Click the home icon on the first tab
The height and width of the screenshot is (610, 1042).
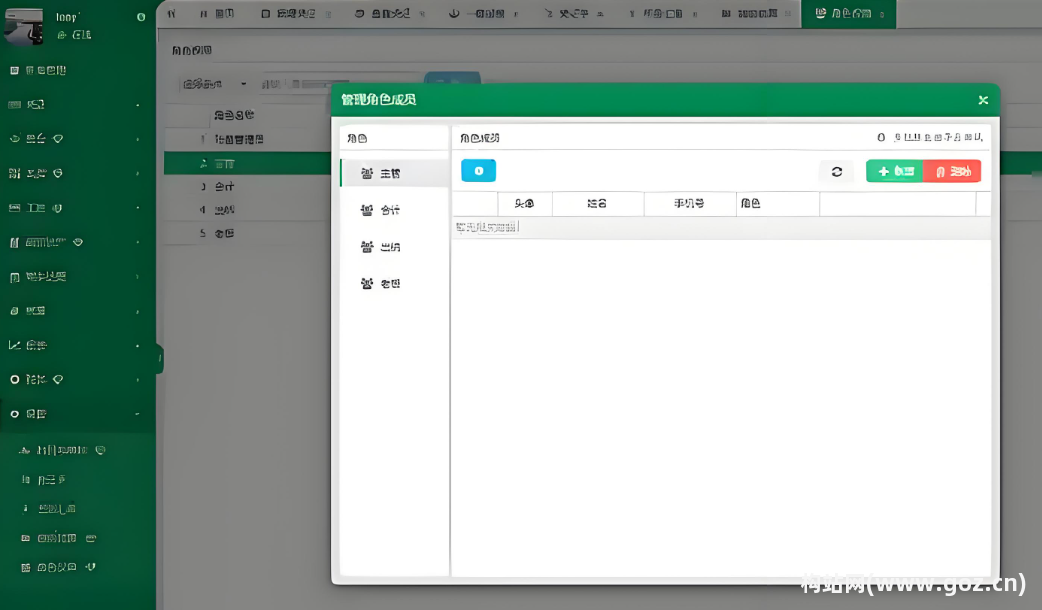[171, 13]
